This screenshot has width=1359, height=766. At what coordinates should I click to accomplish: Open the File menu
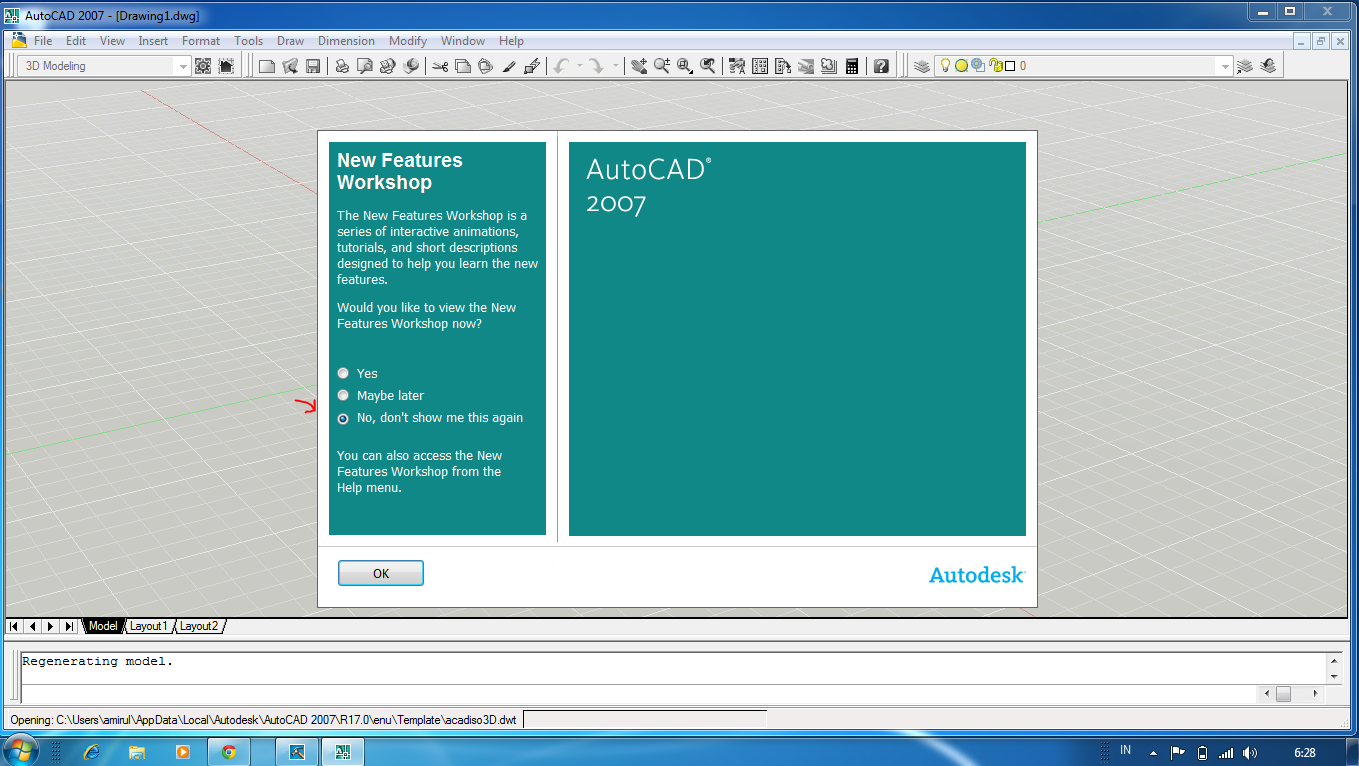43,41
